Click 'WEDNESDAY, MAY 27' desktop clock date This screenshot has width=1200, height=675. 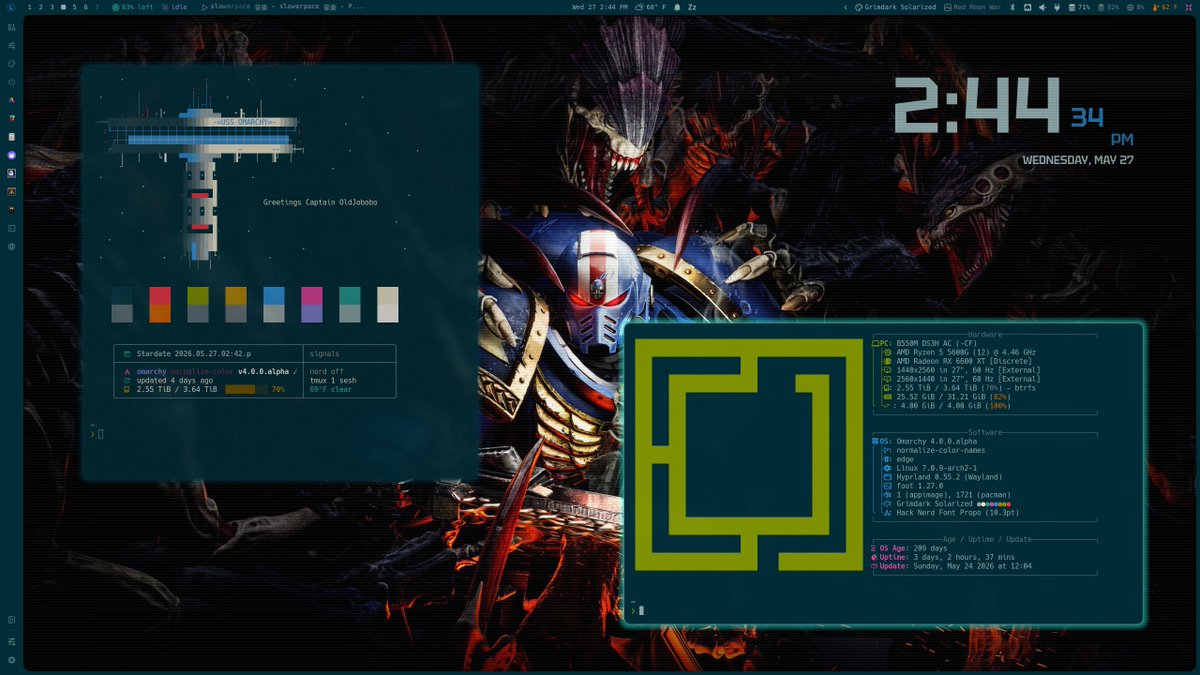point(1077,160)
